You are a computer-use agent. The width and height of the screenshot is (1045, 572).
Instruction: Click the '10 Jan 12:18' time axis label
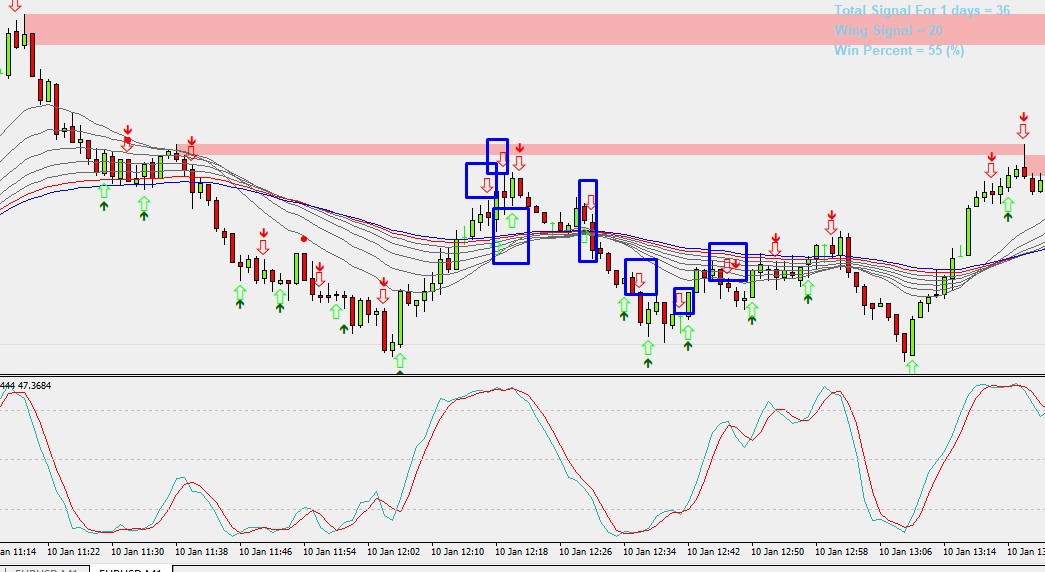coord(521,552)
